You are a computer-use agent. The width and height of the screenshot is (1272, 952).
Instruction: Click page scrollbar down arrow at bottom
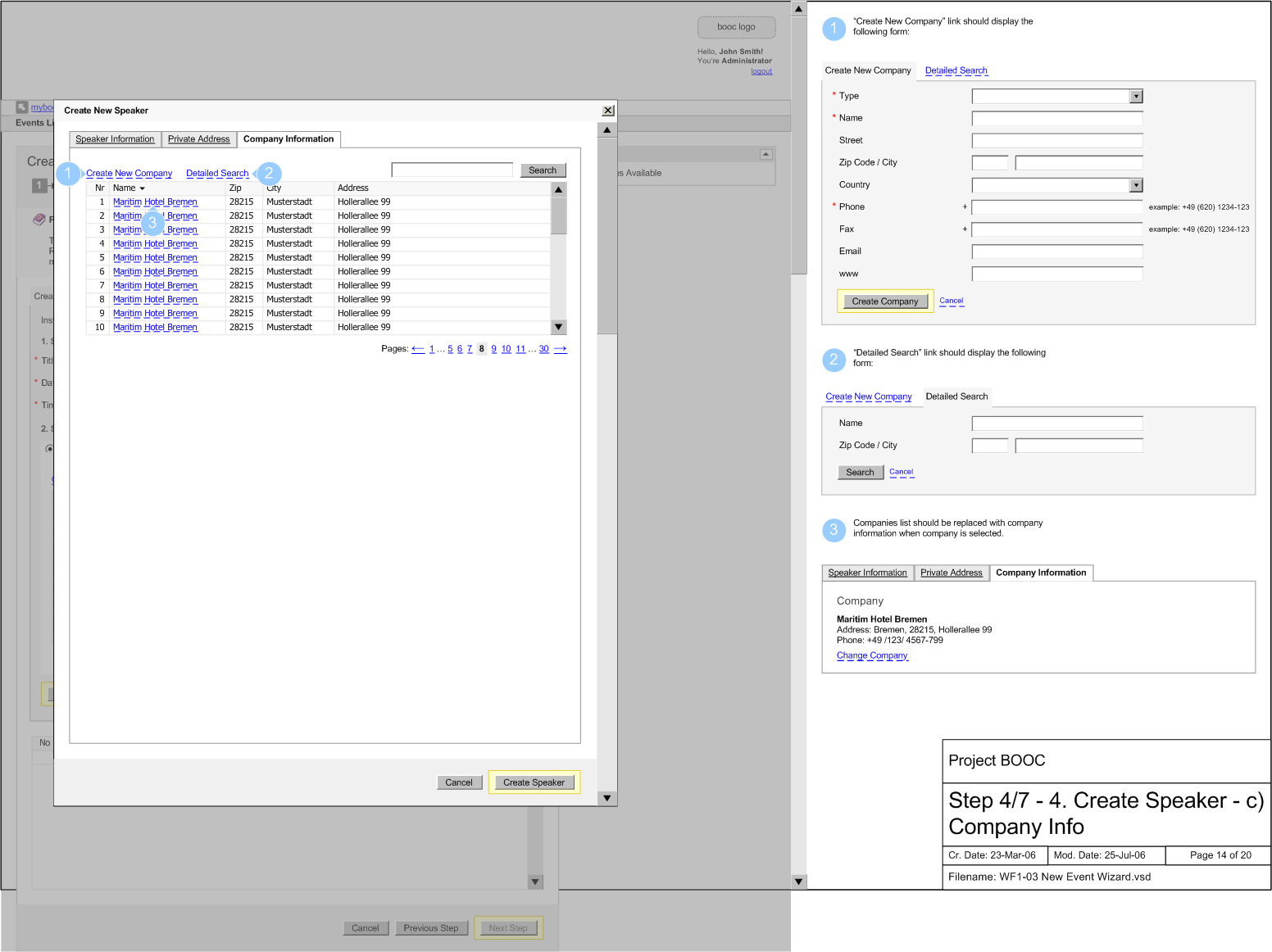coord(799,882)
